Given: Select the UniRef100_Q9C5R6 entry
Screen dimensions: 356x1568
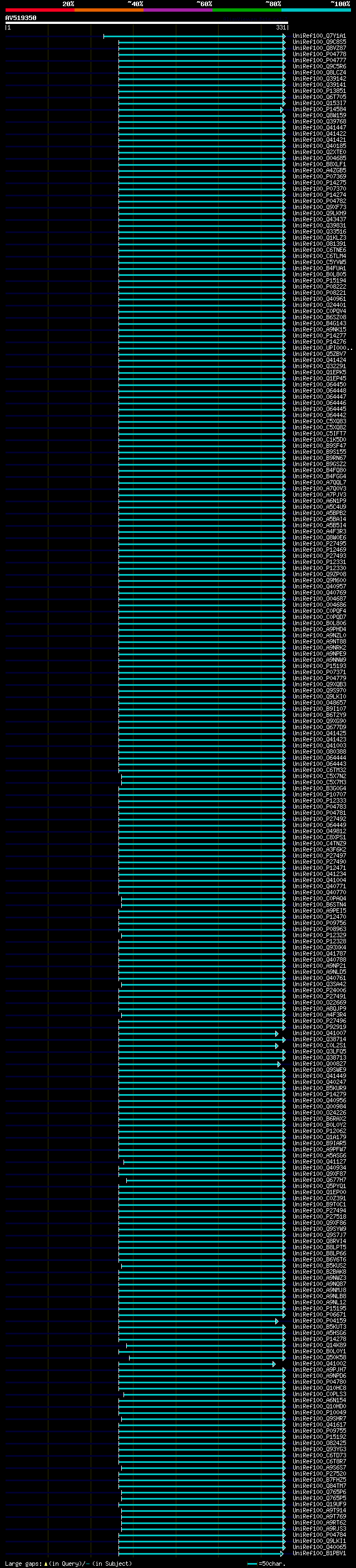Looking at the screenshot, I should (319, 66).
